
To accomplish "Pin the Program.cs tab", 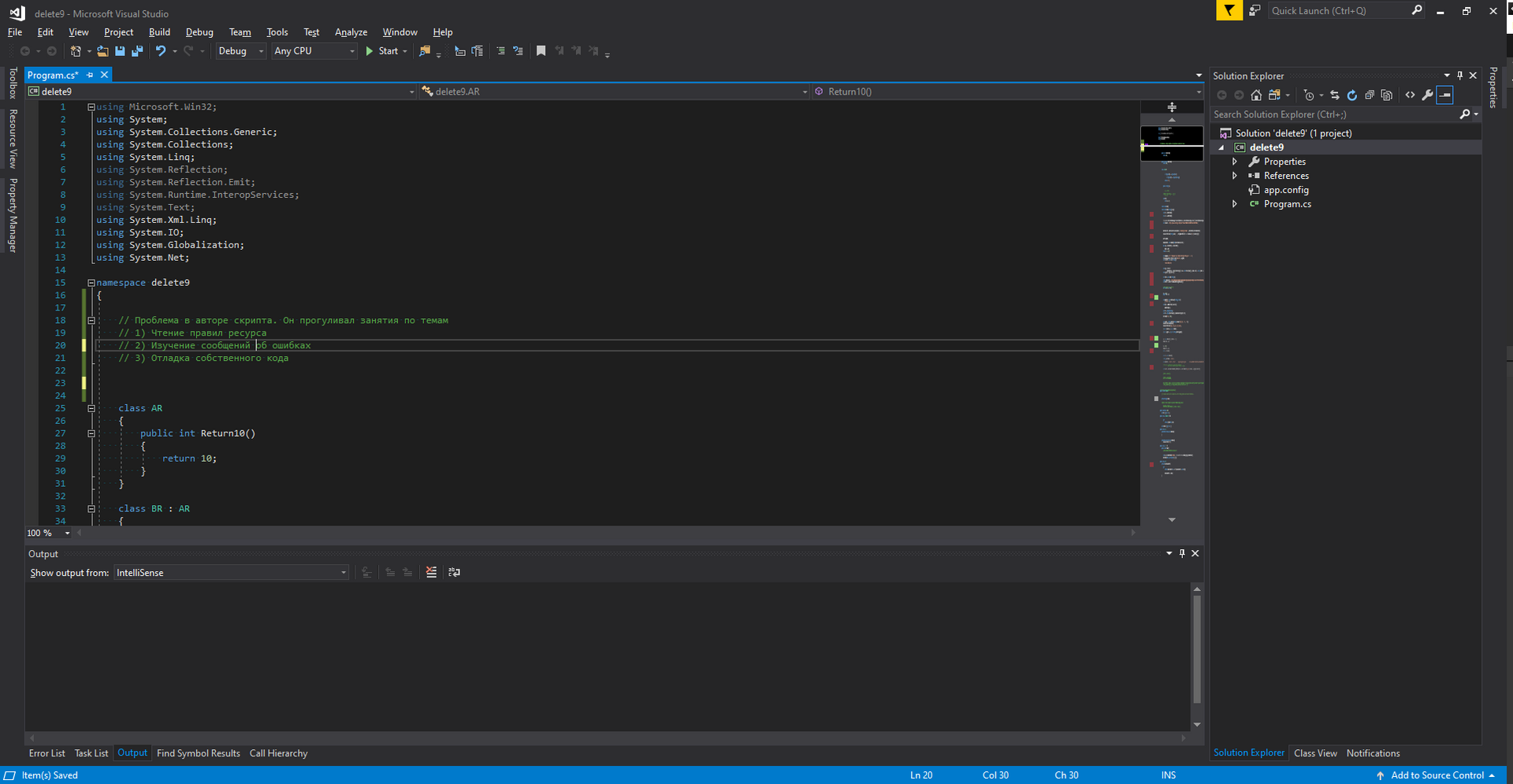I will point(90,75).
